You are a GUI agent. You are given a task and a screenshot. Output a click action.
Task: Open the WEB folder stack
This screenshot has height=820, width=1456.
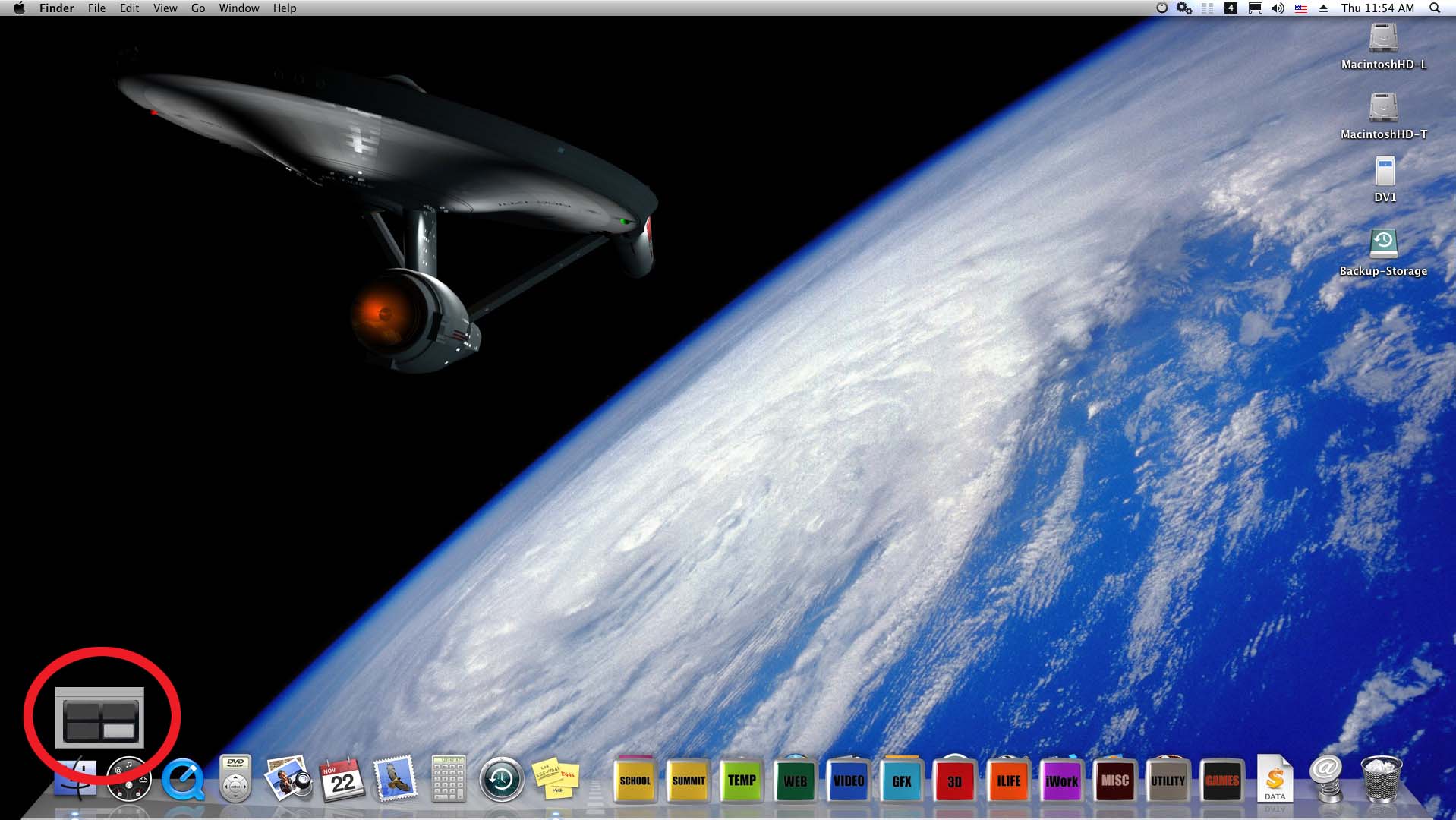click(795, 779)
